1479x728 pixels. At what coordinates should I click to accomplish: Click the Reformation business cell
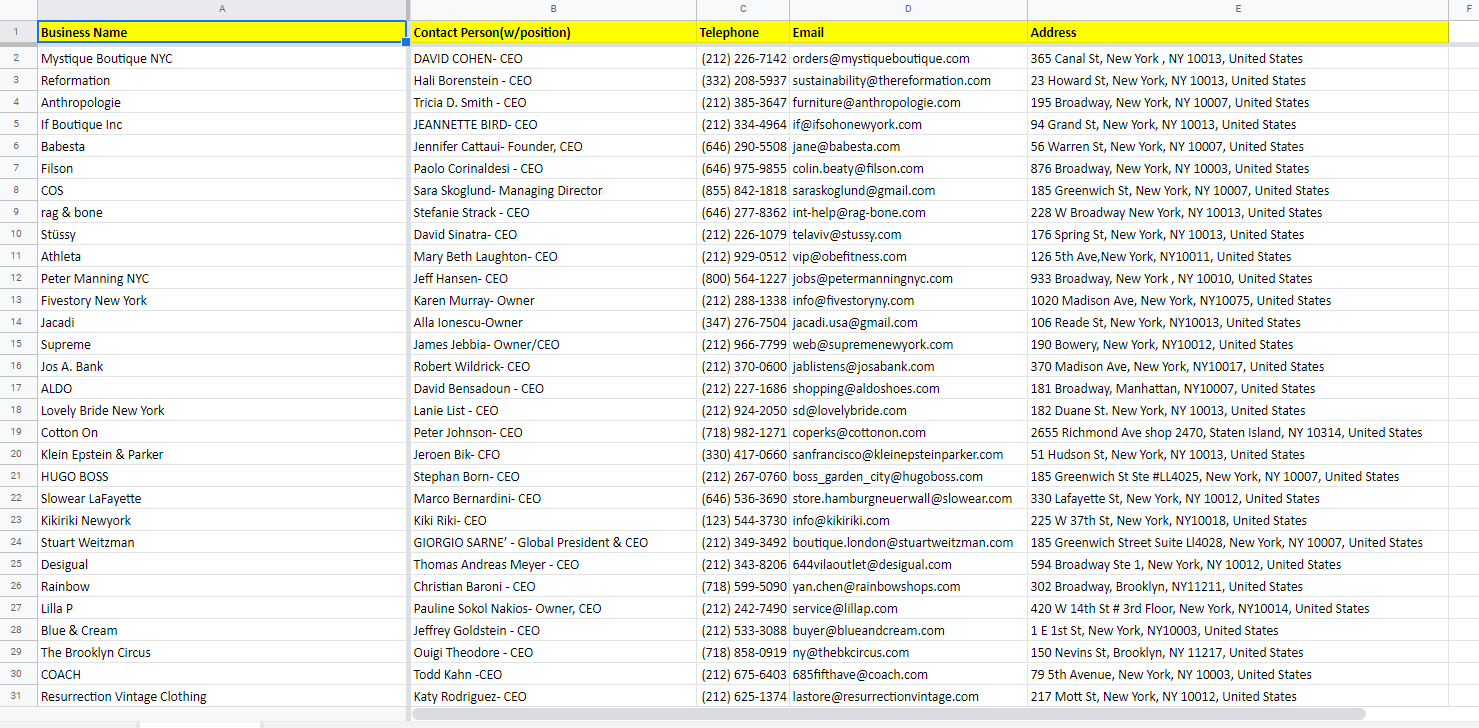(x=222, y=80)
